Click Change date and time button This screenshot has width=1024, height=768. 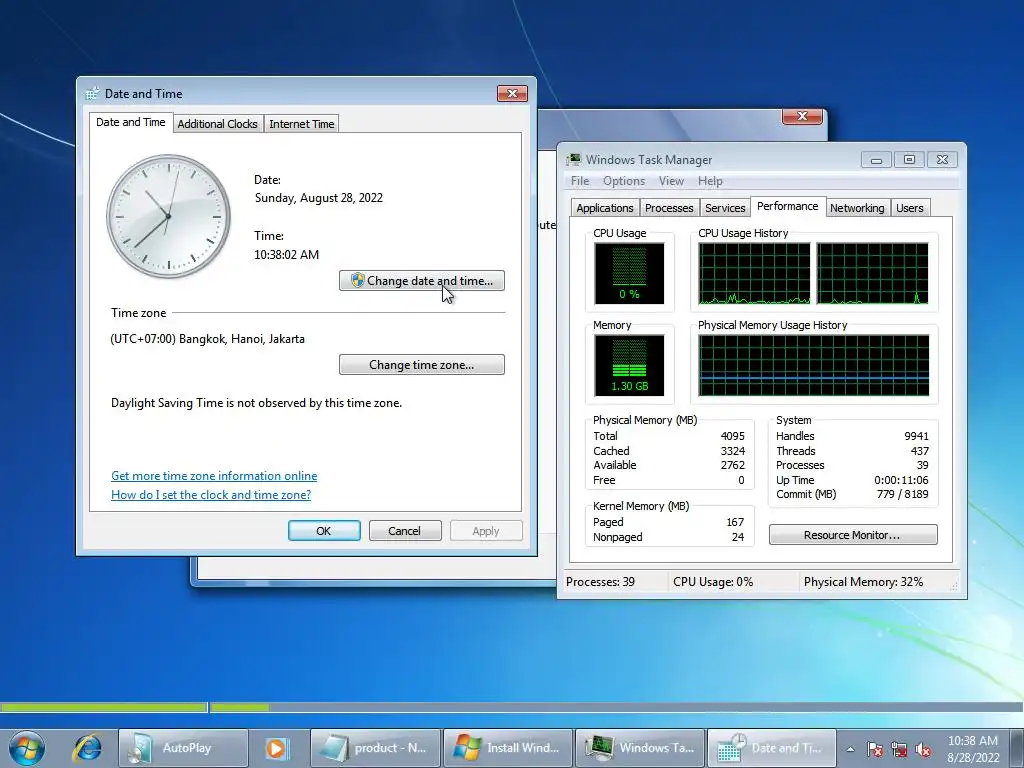(x=422, y=281)
